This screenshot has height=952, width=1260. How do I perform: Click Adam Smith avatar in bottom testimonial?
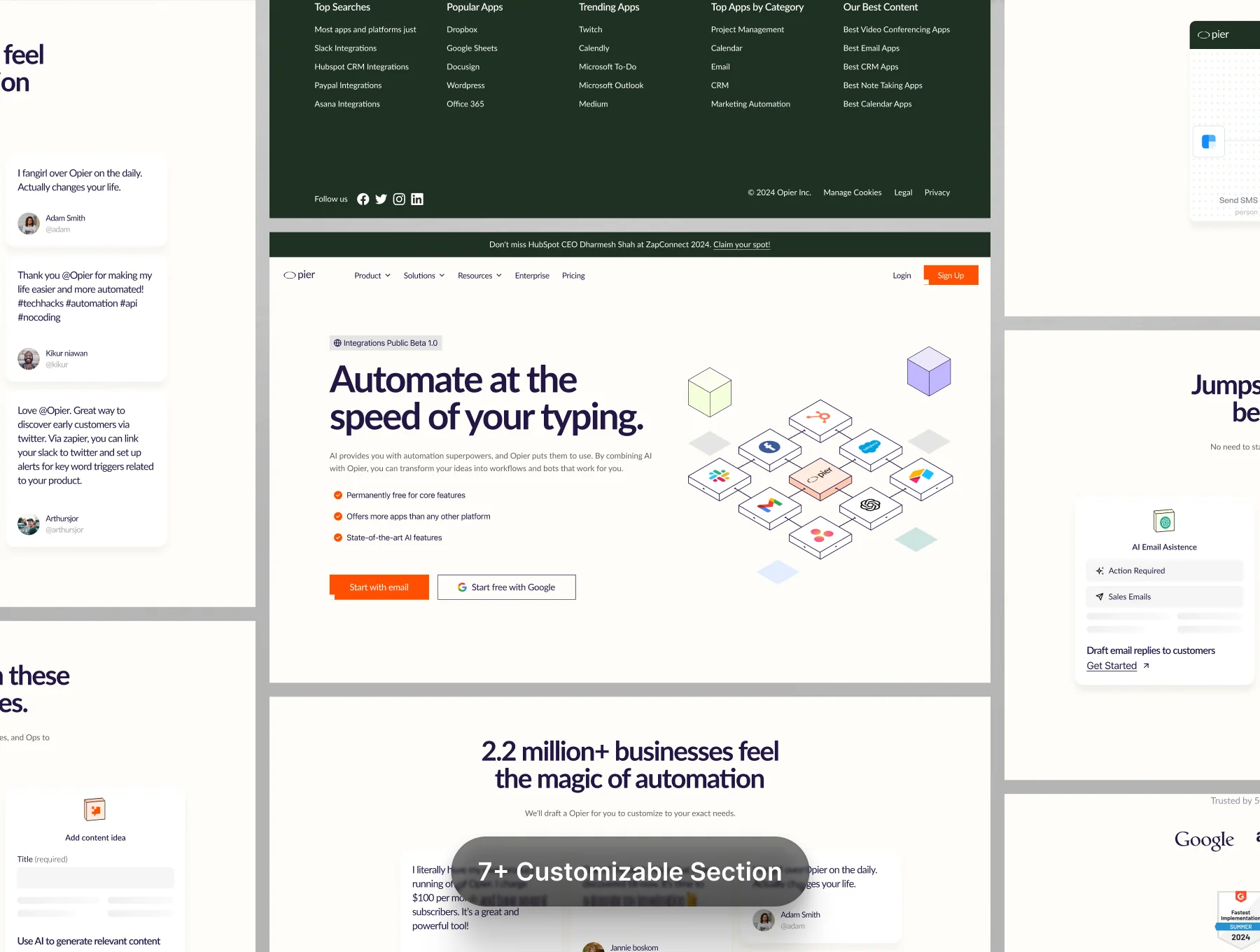[x=764, y=920]
